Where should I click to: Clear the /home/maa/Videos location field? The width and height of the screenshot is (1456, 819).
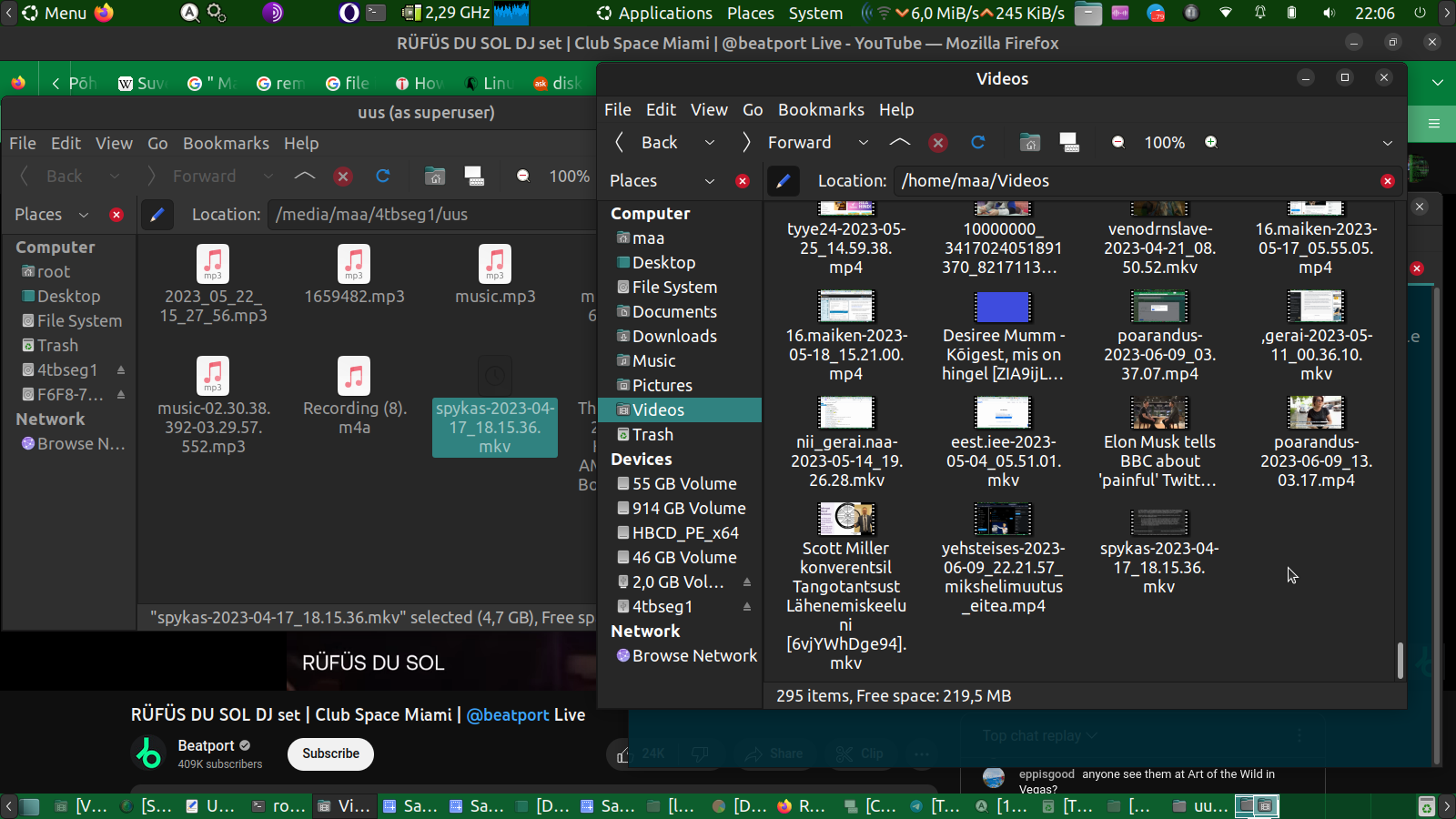pos(1387,181)
